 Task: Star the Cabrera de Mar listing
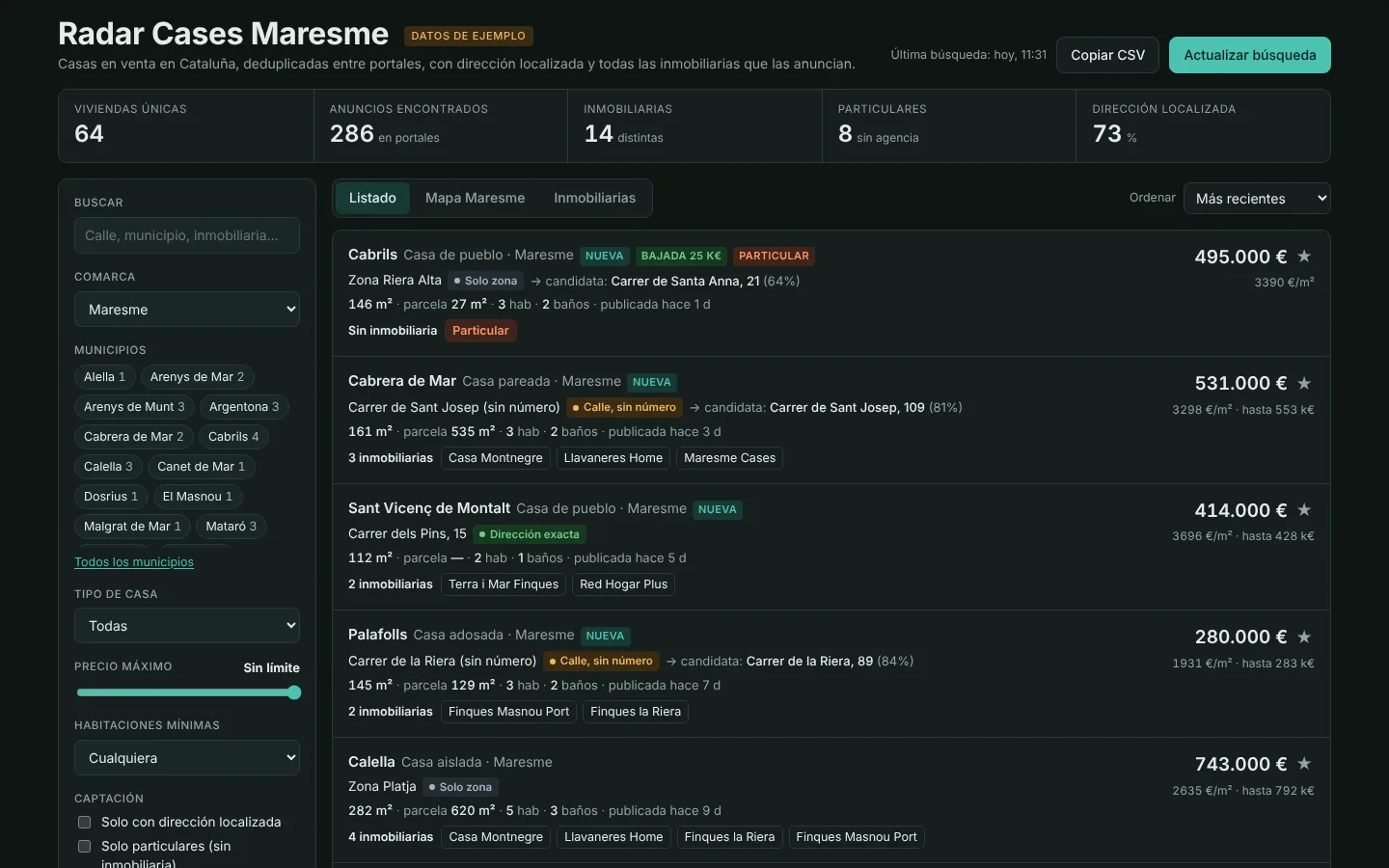pyautogui.click(x=1304, y=383)
